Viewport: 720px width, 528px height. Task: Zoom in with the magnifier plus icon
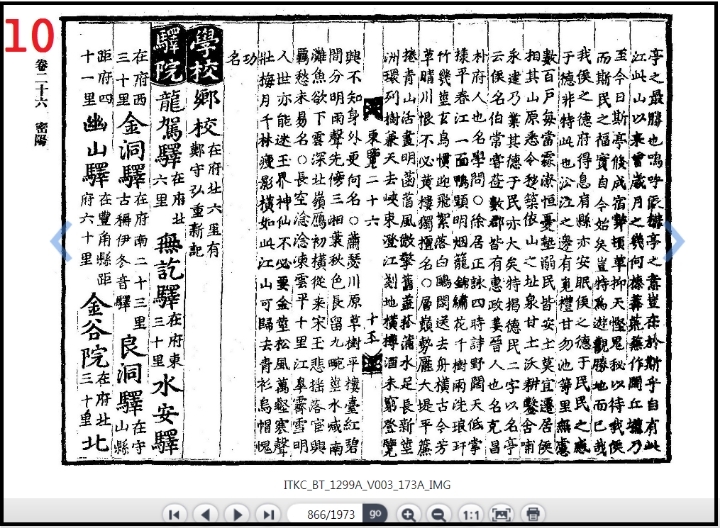coord(408,515)
